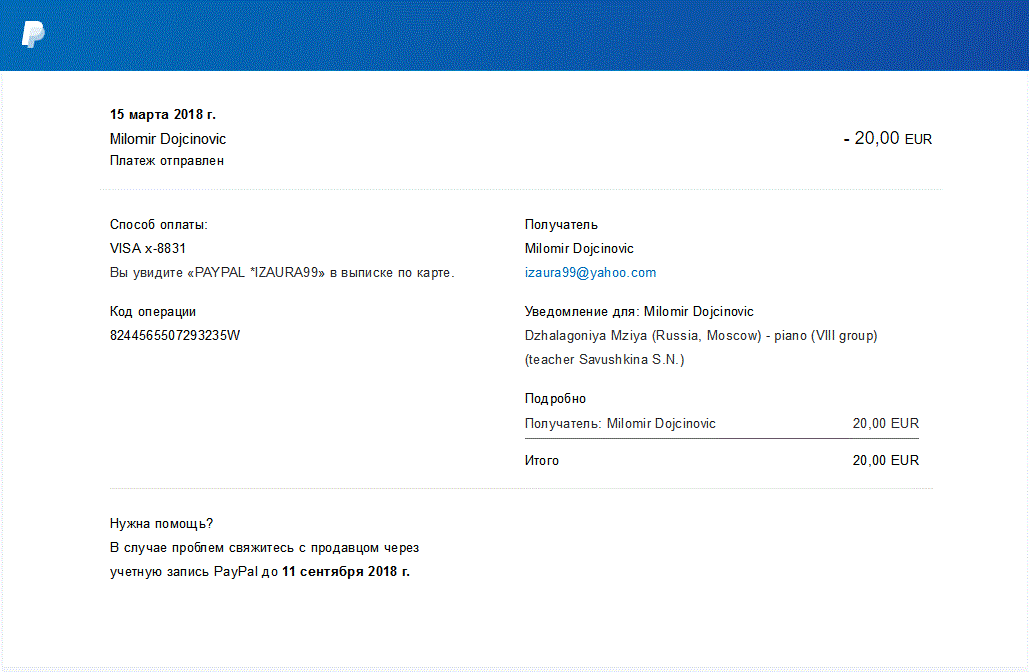
Task: Select the VISA x-8831 payment method
Action: pyautogui.click(x=148, y=248)
